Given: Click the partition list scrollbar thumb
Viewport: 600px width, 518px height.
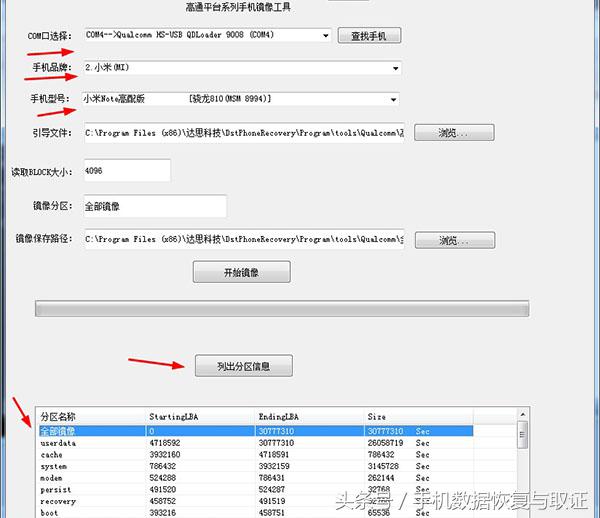Looking at the screenshot, I should point(523,435).
